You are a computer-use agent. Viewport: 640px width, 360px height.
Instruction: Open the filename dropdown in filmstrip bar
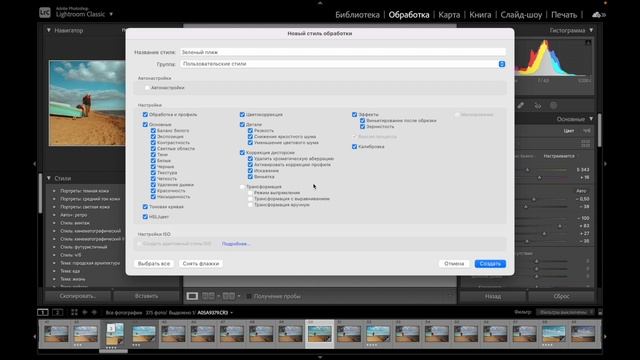tap(231, 313)
